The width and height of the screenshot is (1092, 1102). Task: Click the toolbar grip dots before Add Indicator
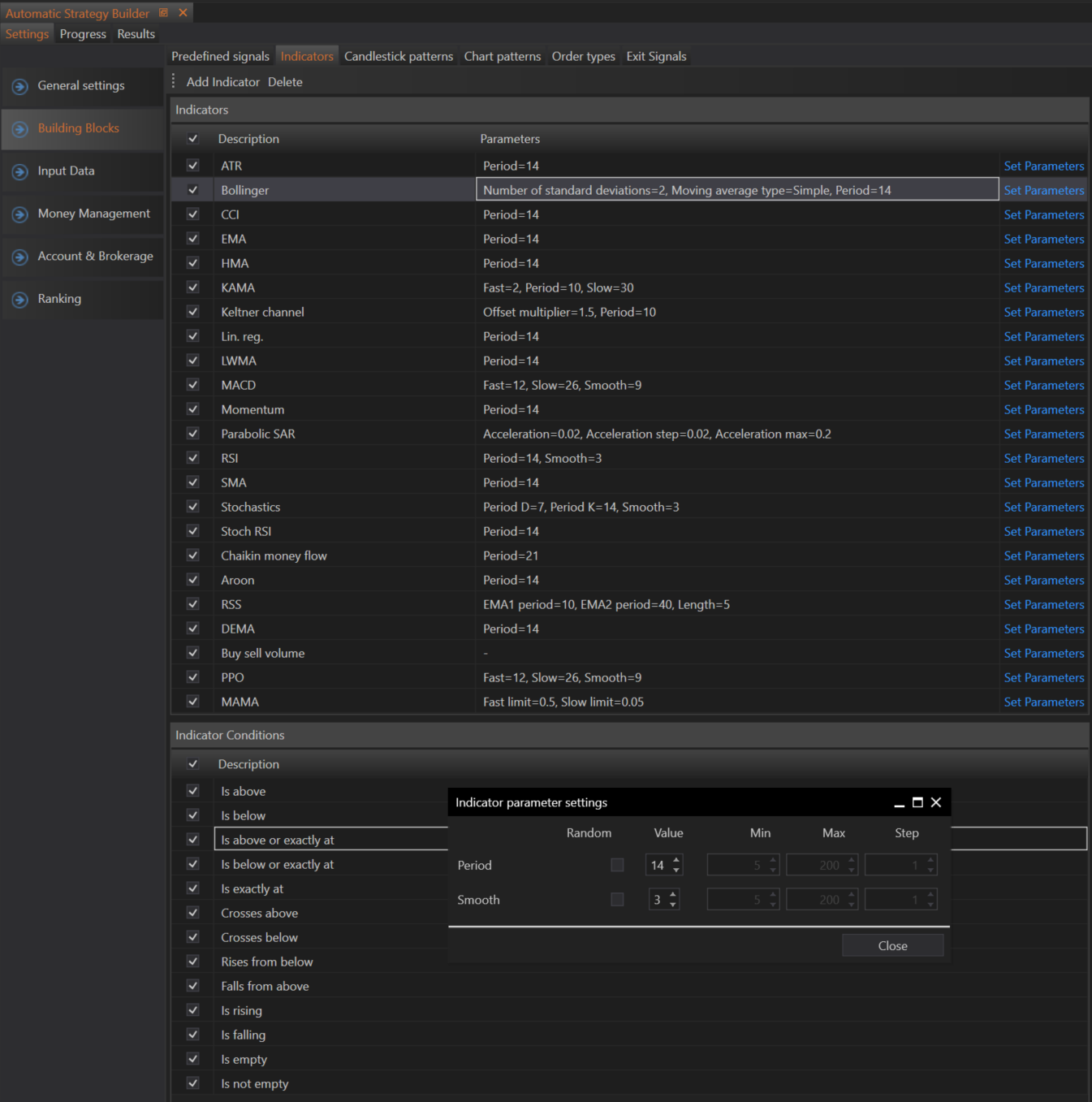pos(173,81)
